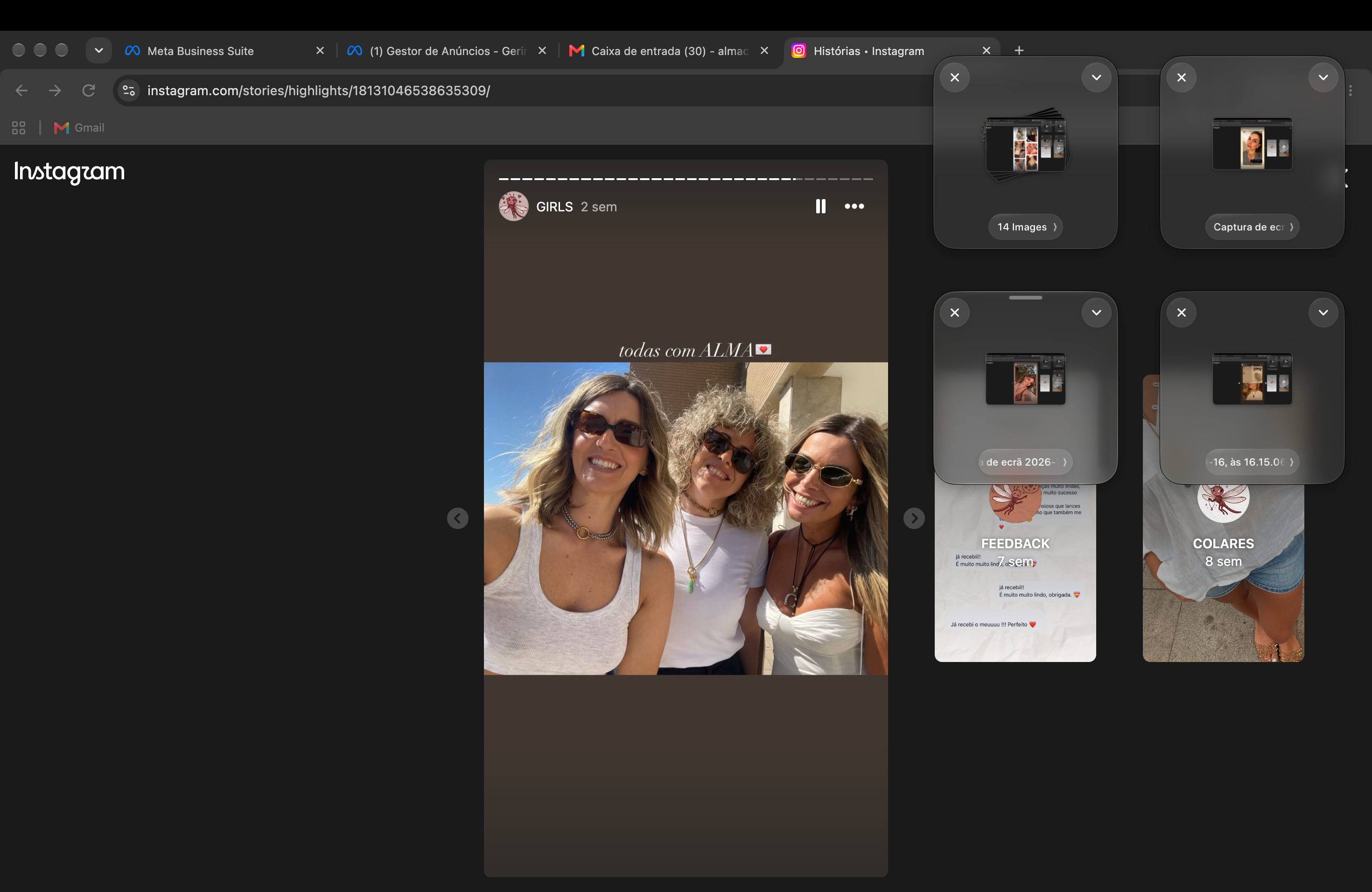Dismiss the Captura de ecrã preview card
The image size is (1372, 892).
(x=1181, y=77)
